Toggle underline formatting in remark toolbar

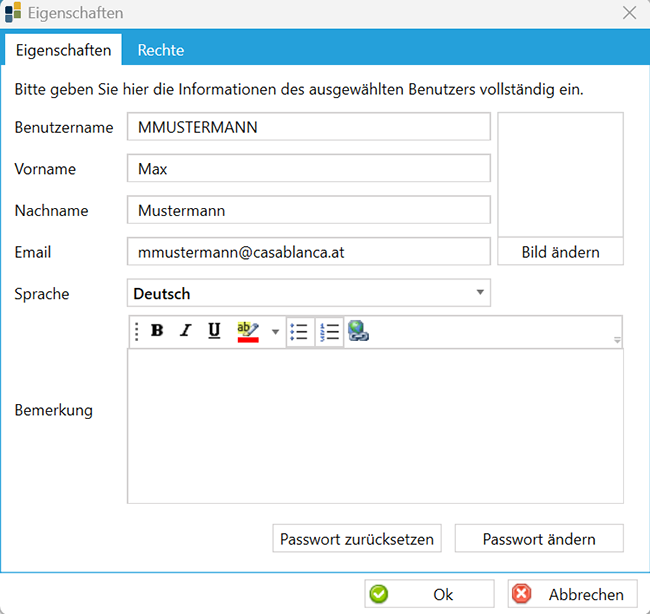tap(214, 332)
